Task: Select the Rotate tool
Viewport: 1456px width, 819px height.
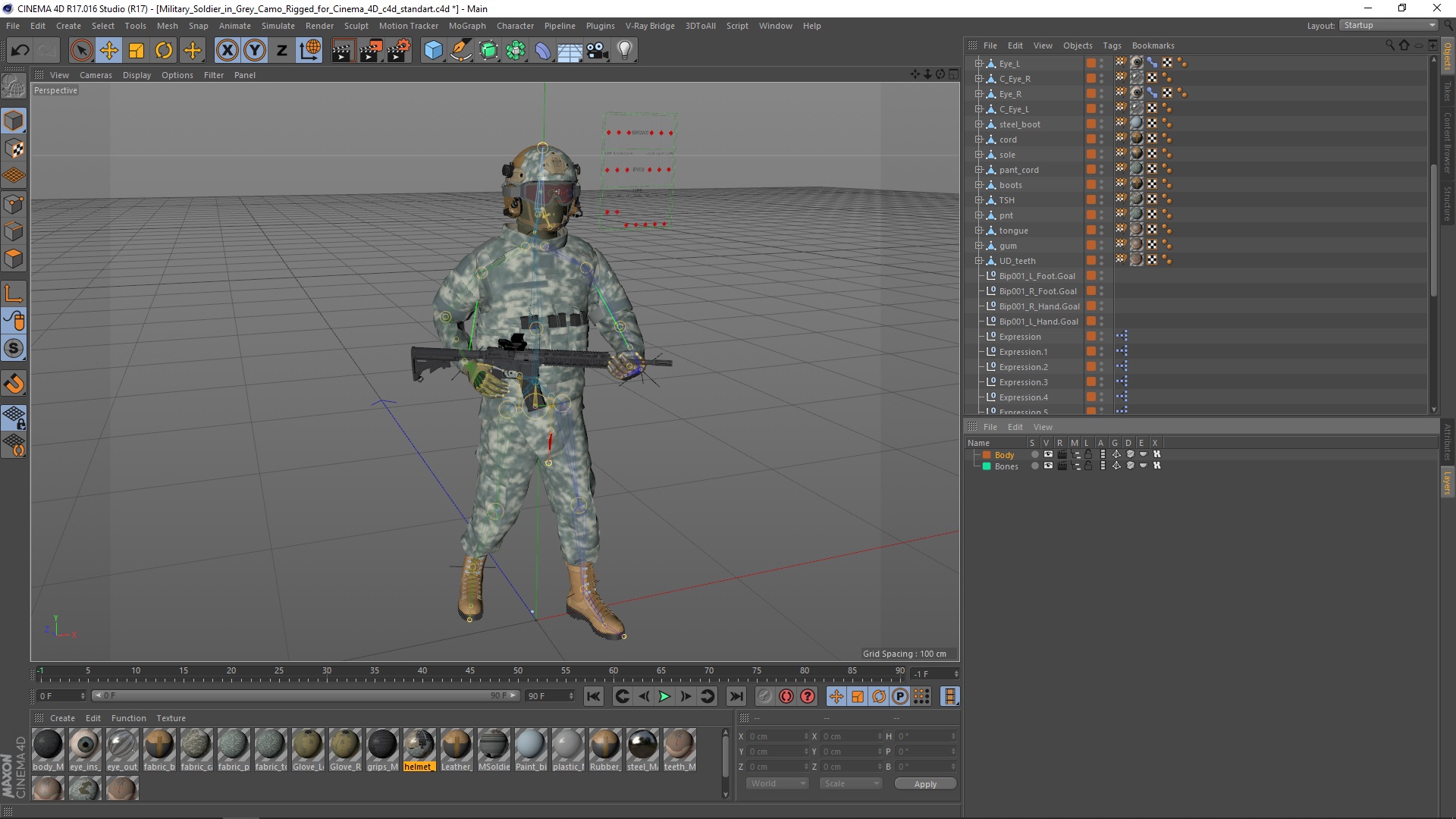Action: [164, 51]
